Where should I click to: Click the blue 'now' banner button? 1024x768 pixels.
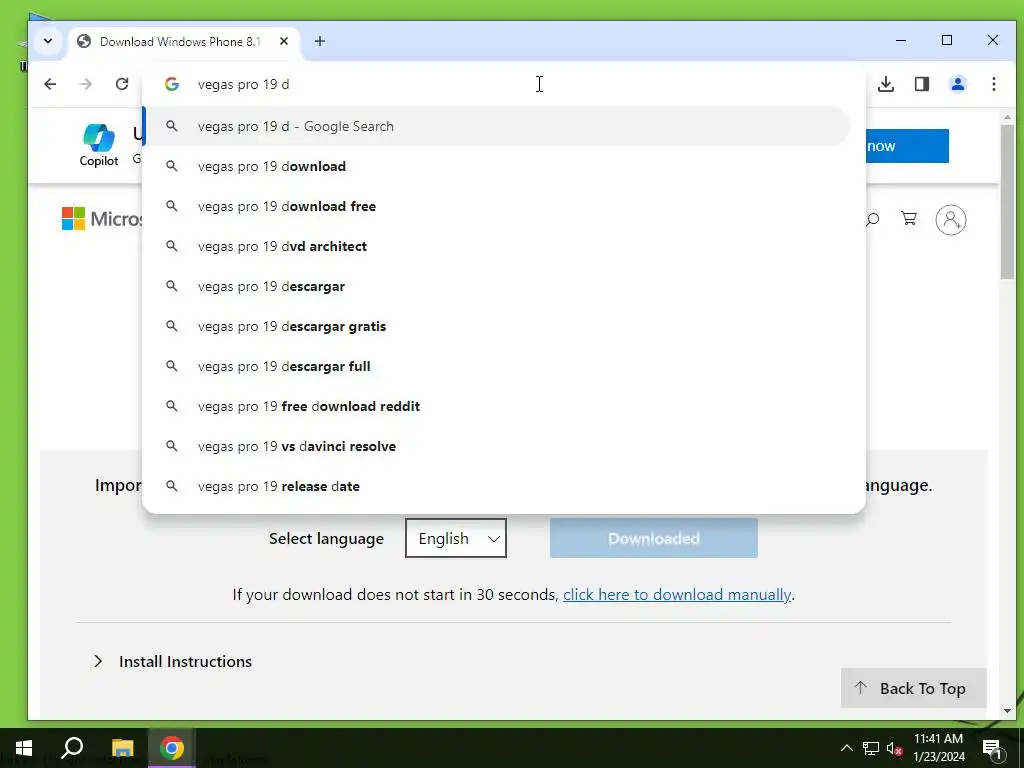907,146
